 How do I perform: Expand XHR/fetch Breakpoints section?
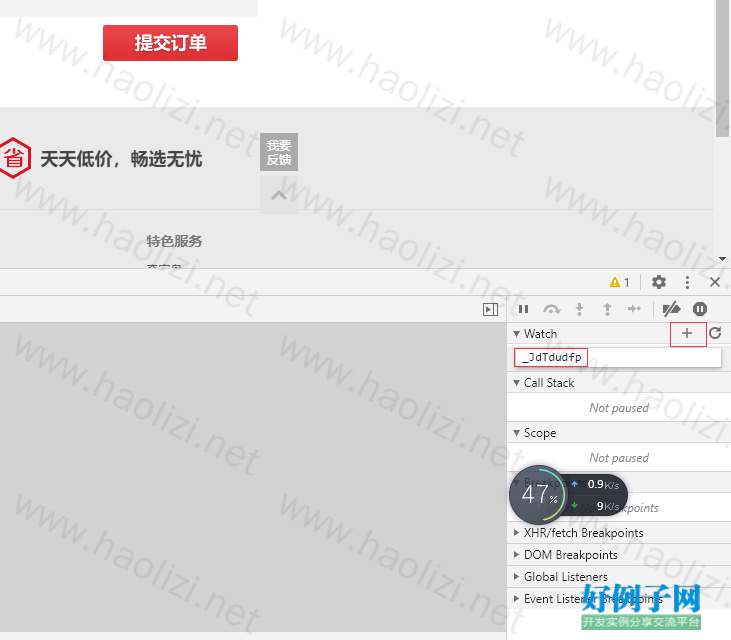583,533
